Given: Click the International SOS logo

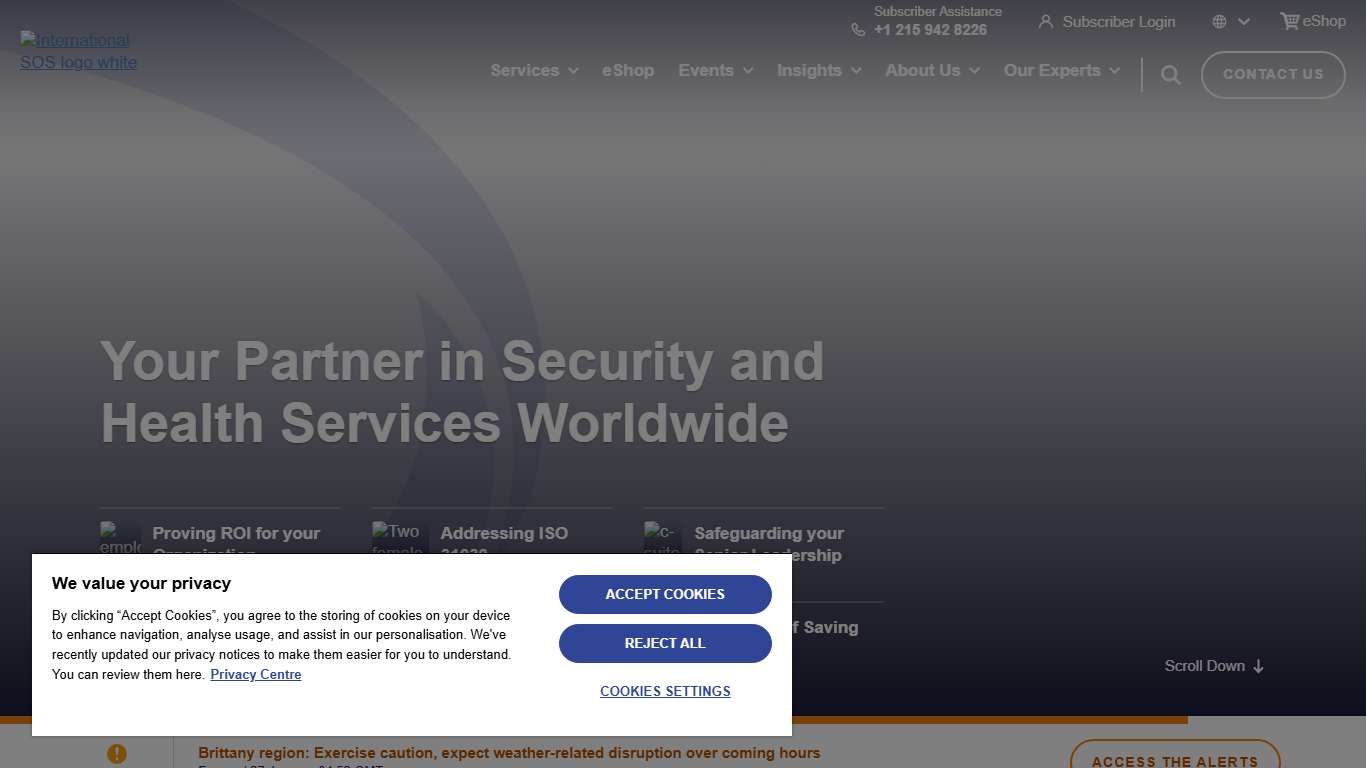Looking at the screenshot, I should [78, 51].
